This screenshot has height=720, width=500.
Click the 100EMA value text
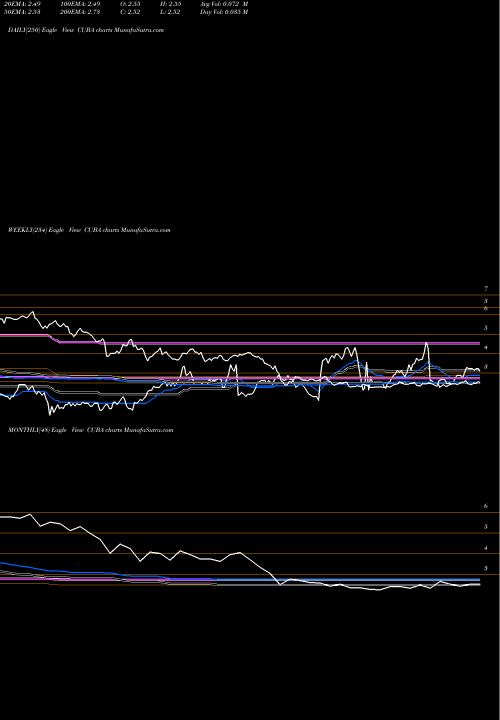click(x=80, y=4)
